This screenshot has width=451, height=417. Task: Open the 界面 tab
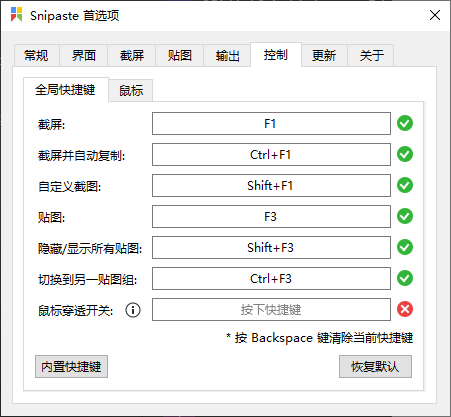[84, 55]
